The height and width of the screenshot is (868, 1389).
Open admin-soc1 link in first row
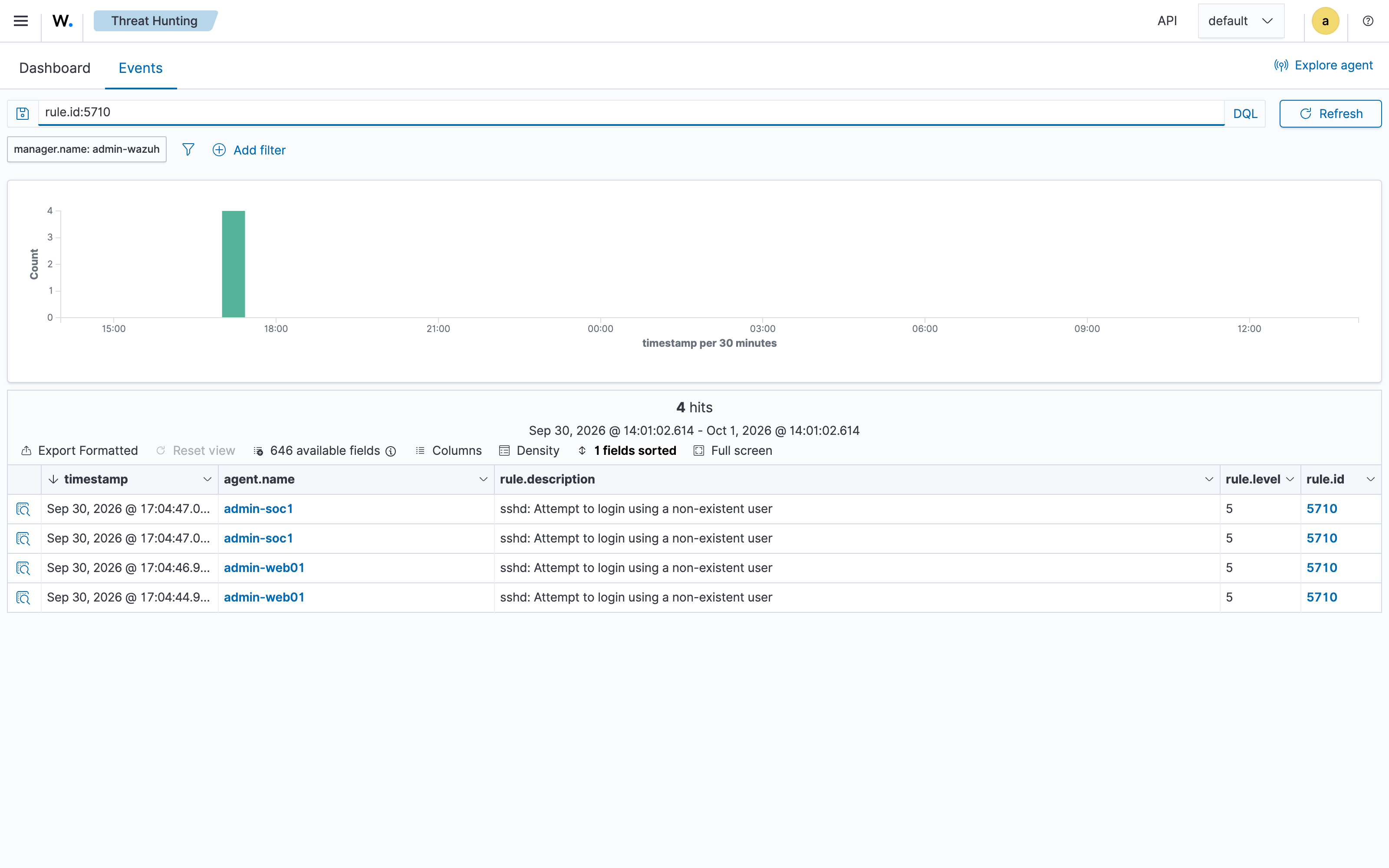pyautogui.click(x=258, y=509)
